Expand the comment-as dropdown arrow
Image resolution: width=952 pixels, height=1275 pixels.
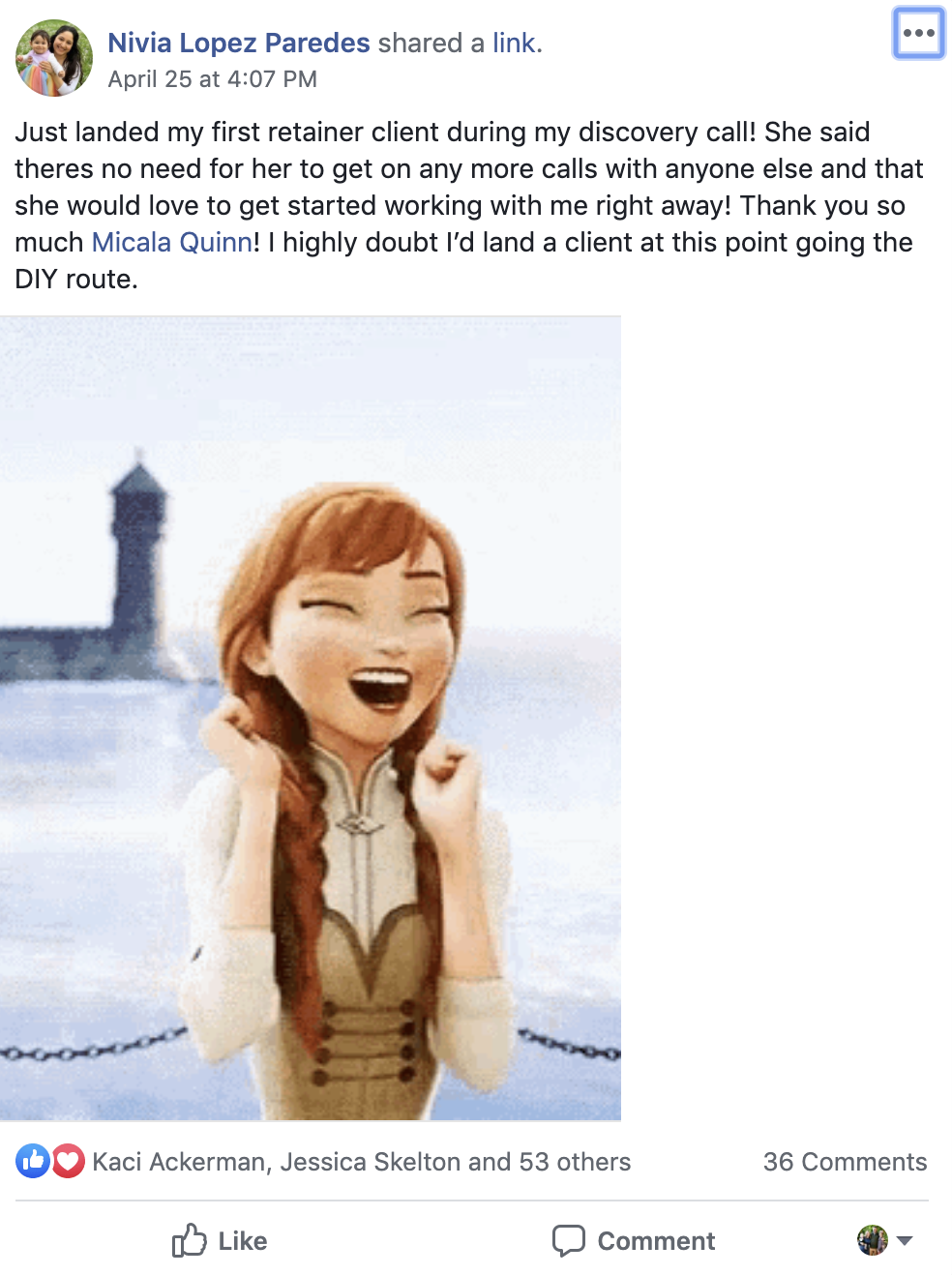[x=905, y=1240]
